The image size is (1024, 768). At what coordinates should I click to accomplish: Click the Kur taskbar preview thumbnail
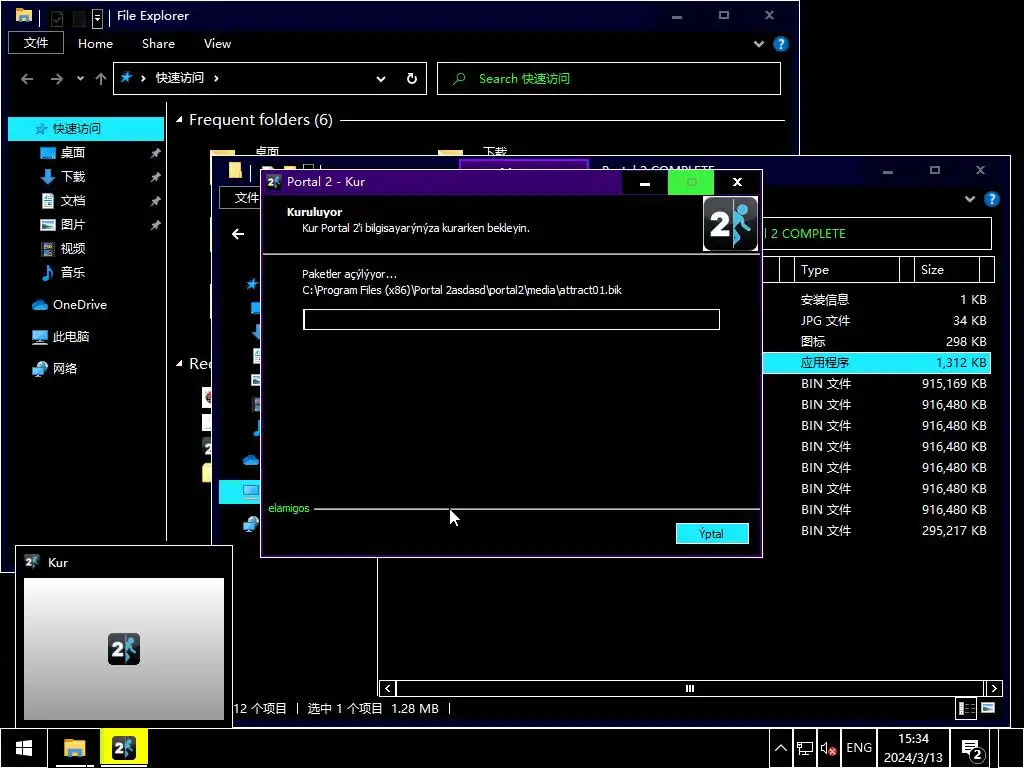point(124,648)
